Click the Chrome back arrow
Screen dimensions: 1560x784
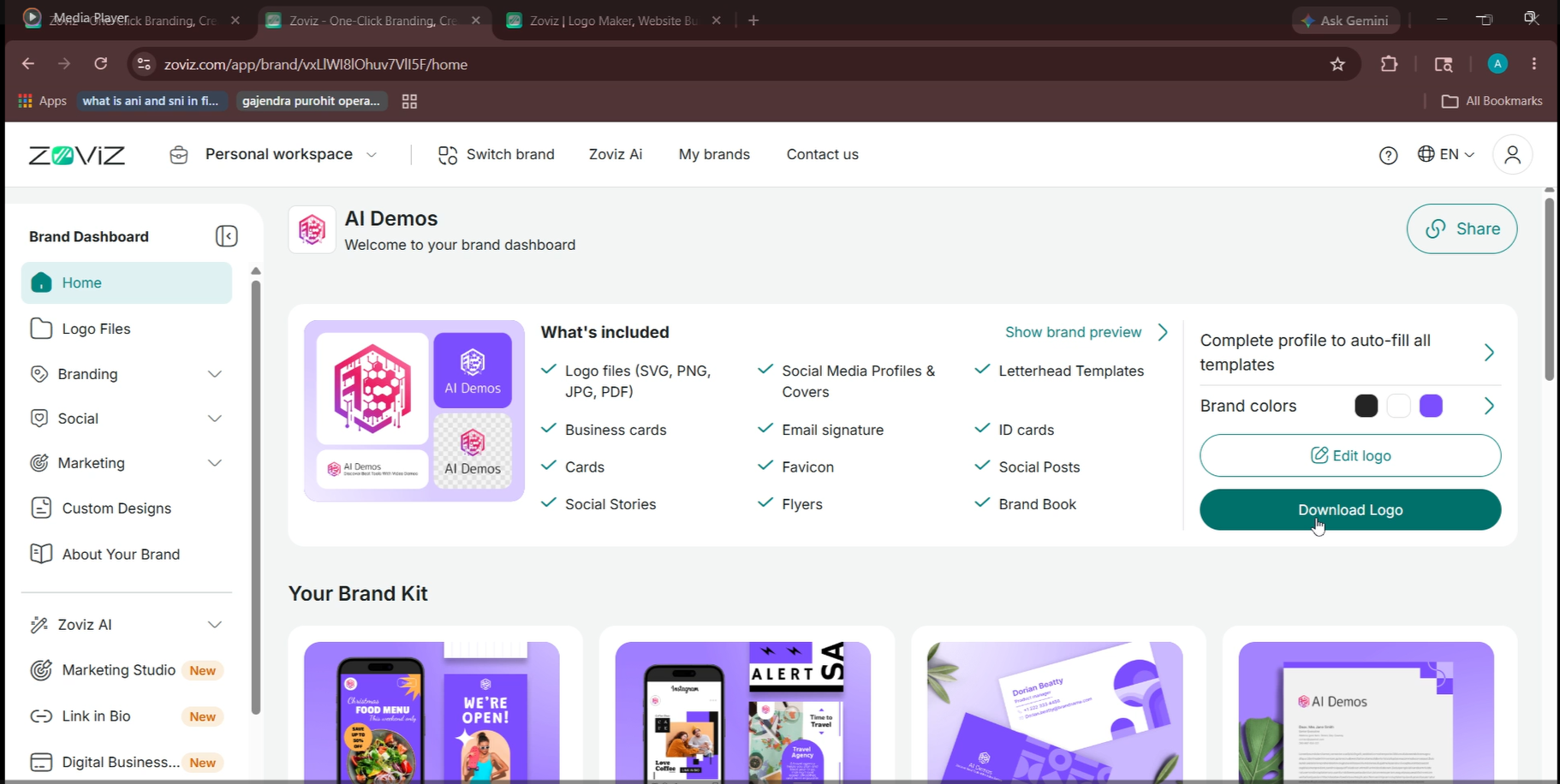click(28, 64)
